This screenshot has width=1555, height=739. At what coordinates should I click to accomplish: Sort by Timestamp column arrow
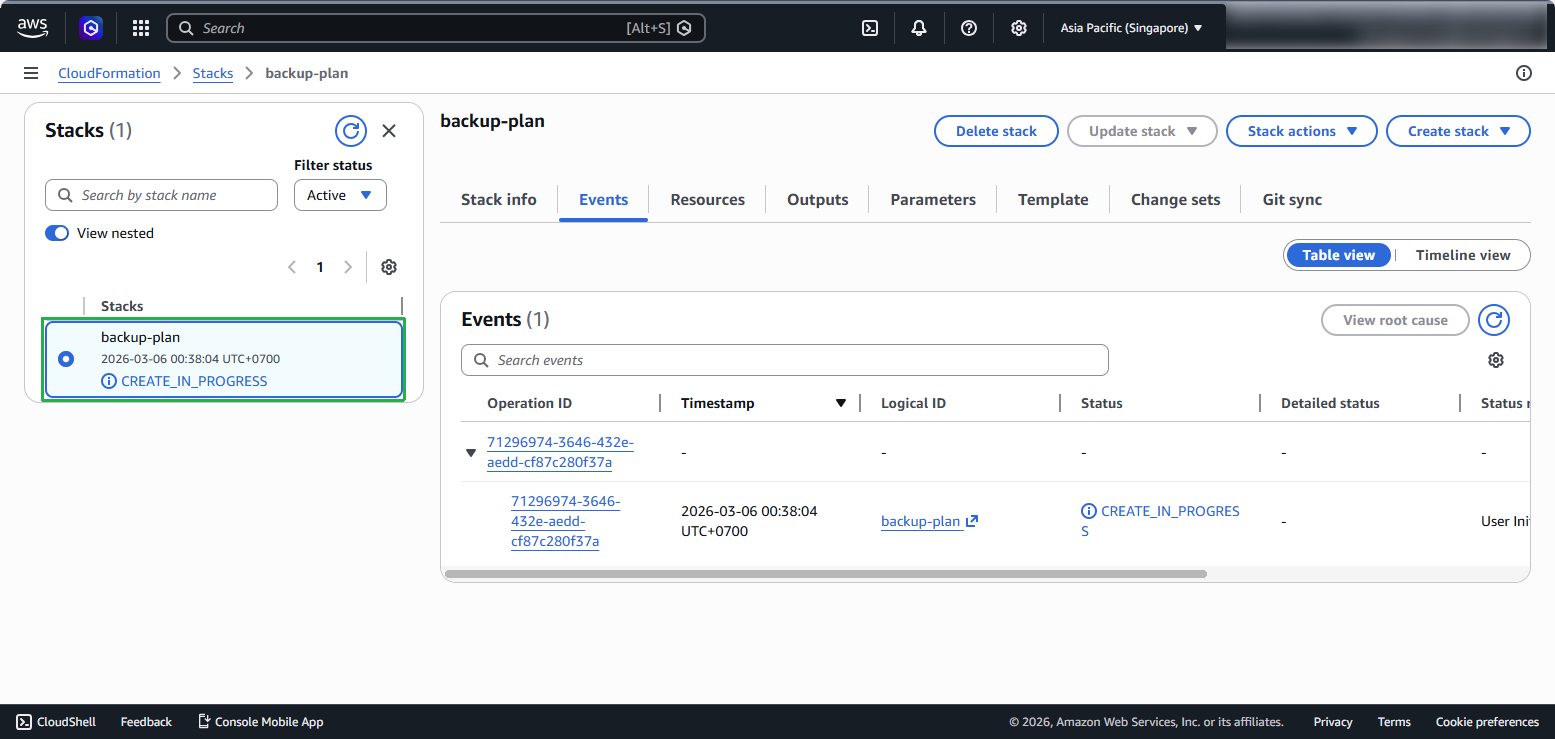click(841, 403)
